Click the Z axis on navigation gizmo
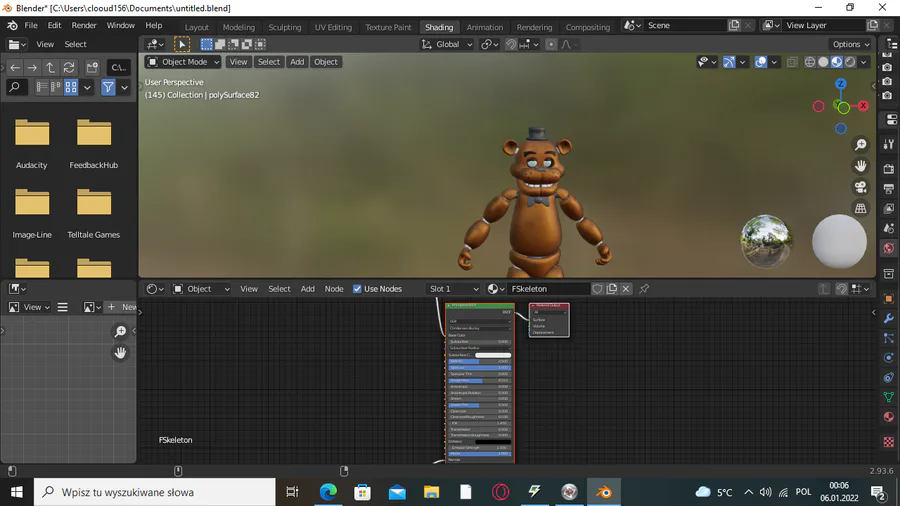Viewport: 900px width, 506px height. tap(841, 85)
